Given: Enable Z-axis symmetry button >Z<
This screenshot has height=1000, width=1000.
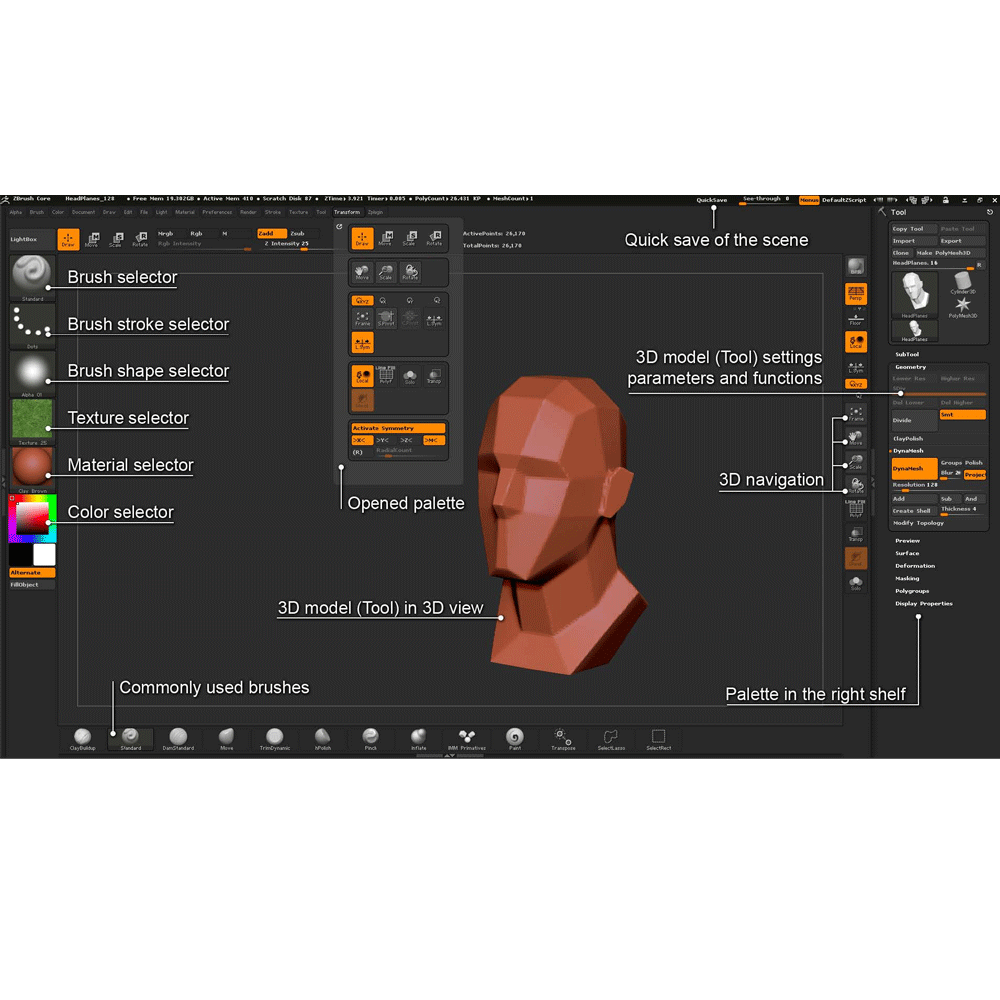Looking at the screenshot, I should (x=406, y=440).
